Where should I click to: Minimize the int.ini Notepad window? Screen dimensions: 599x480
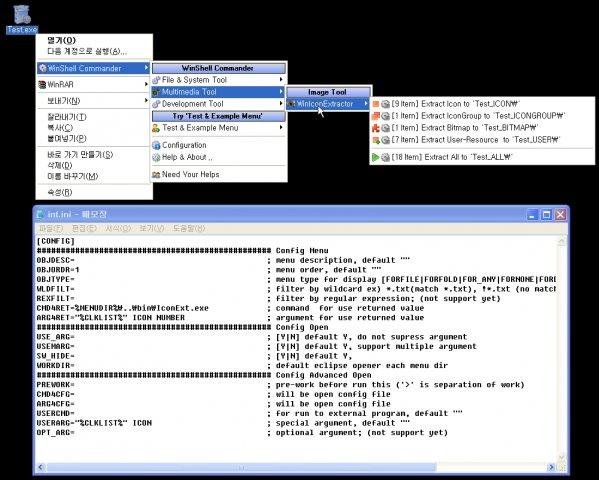[x=533, y=215]
